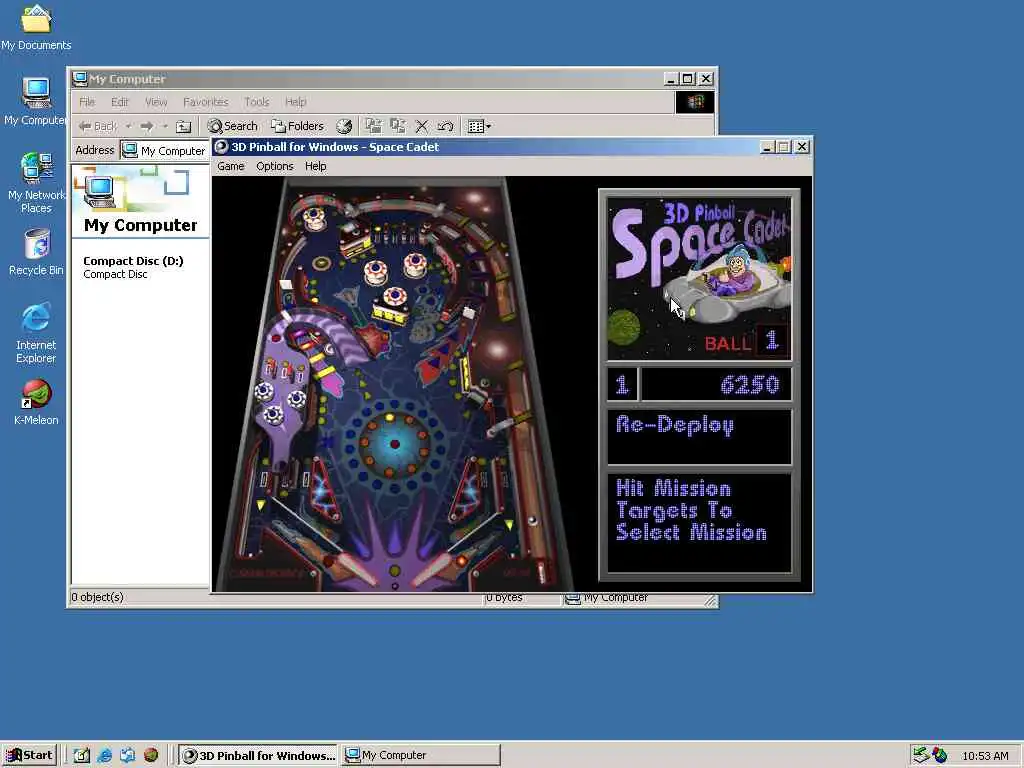Select Internet Explorer desktop icon
The image size is (1024, 768).
tap(36, 333)
